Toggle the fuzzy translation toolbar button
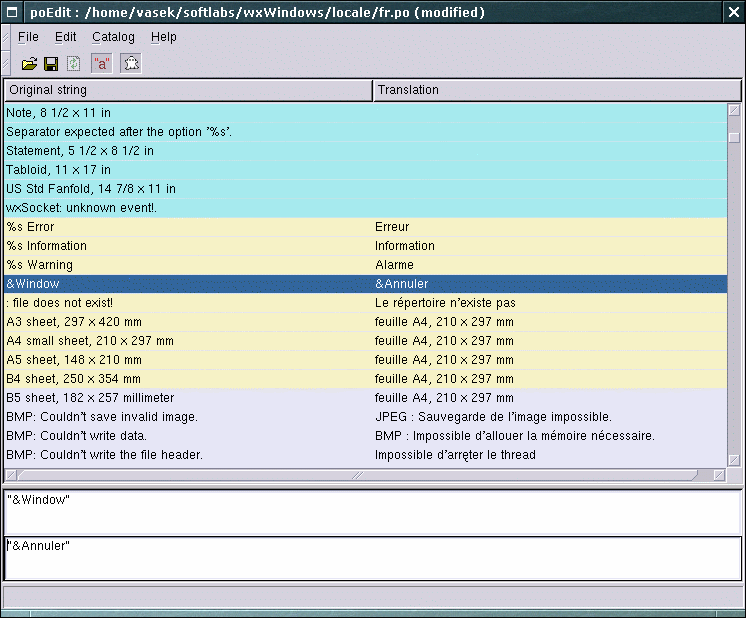 [131, 64]
